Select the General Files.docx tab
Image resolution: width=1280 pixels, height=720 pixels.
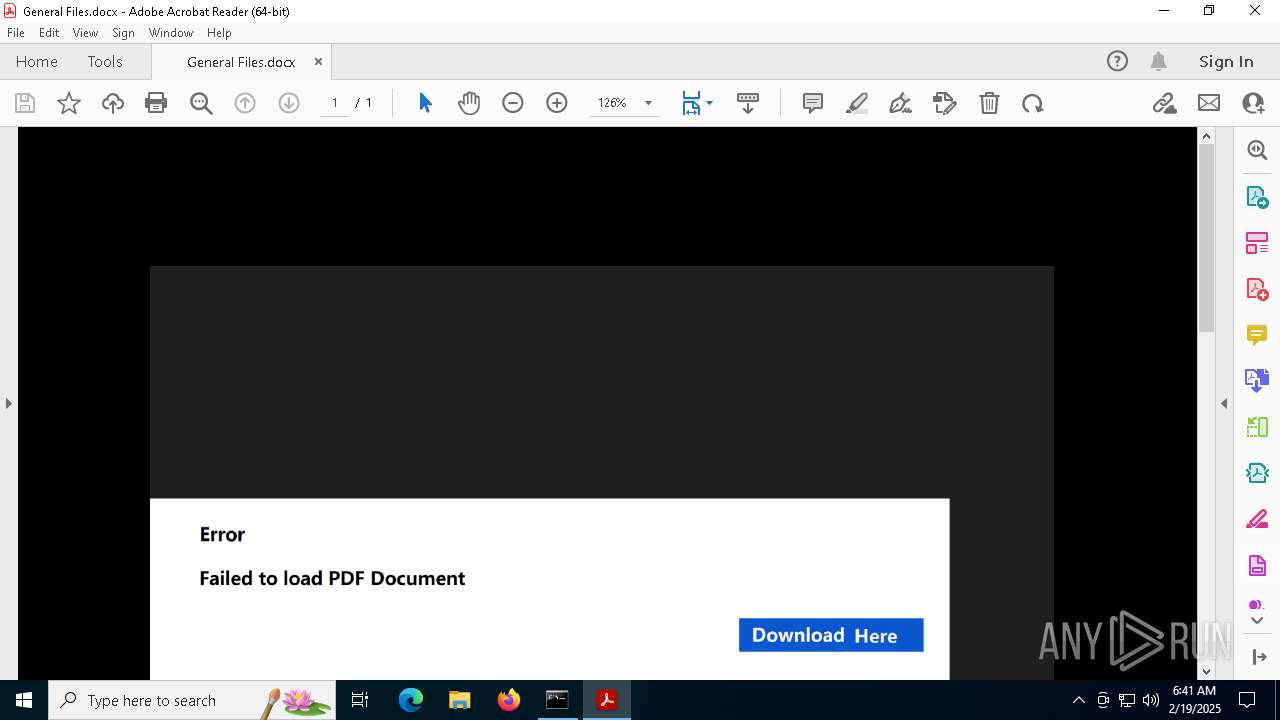click(x=241, y=62)
